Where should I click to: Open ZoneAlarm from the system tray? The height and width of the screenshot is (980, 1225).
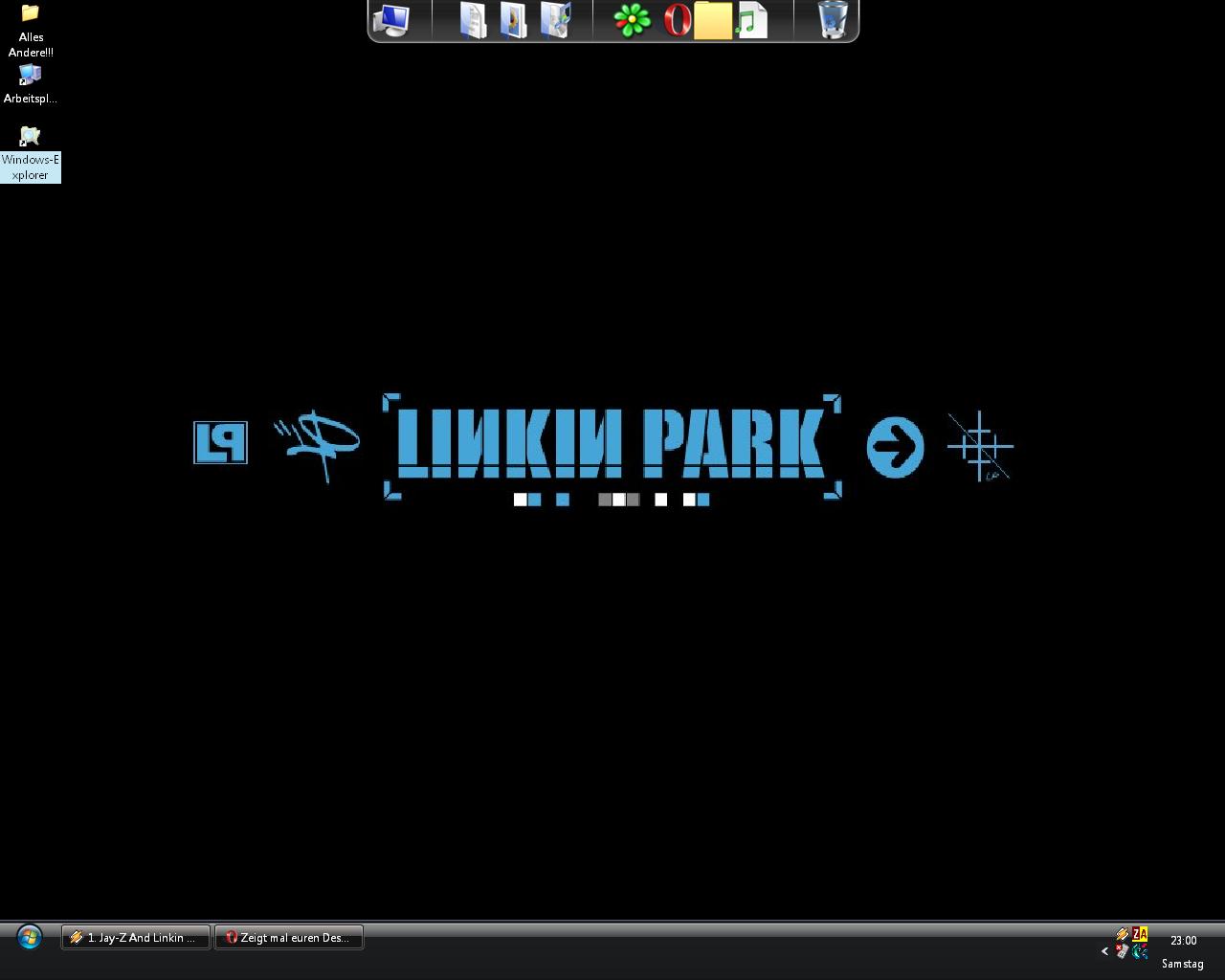tap(1140, 935)
